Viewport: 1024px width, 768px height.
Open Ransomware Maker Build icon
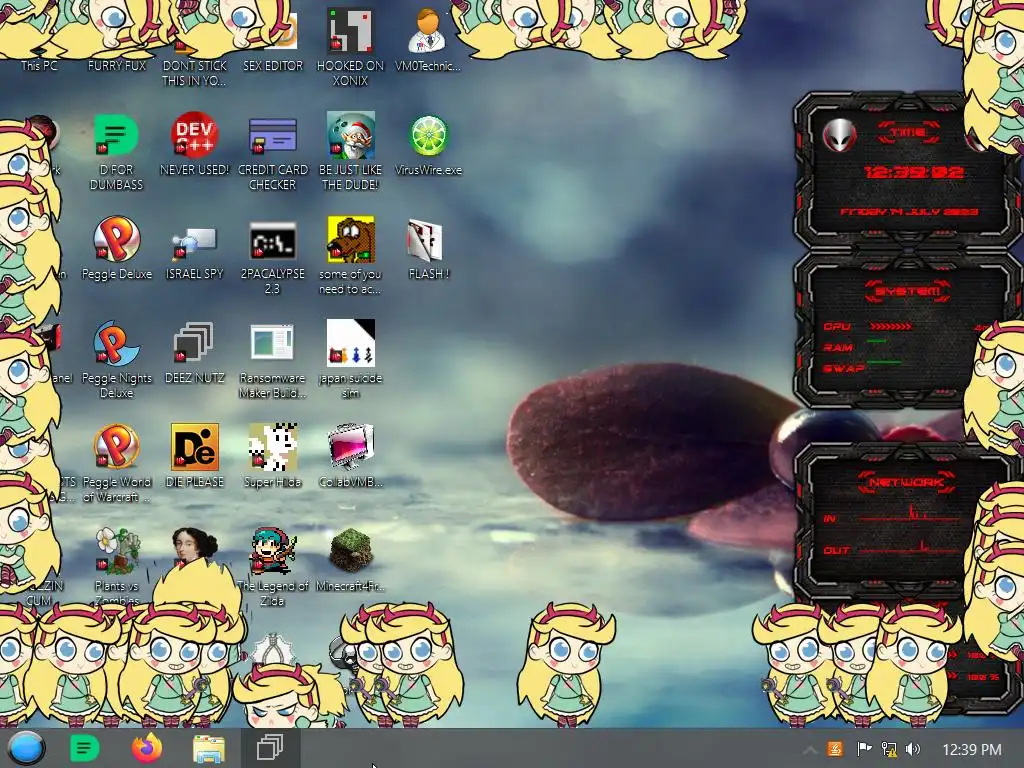[272, 342]
